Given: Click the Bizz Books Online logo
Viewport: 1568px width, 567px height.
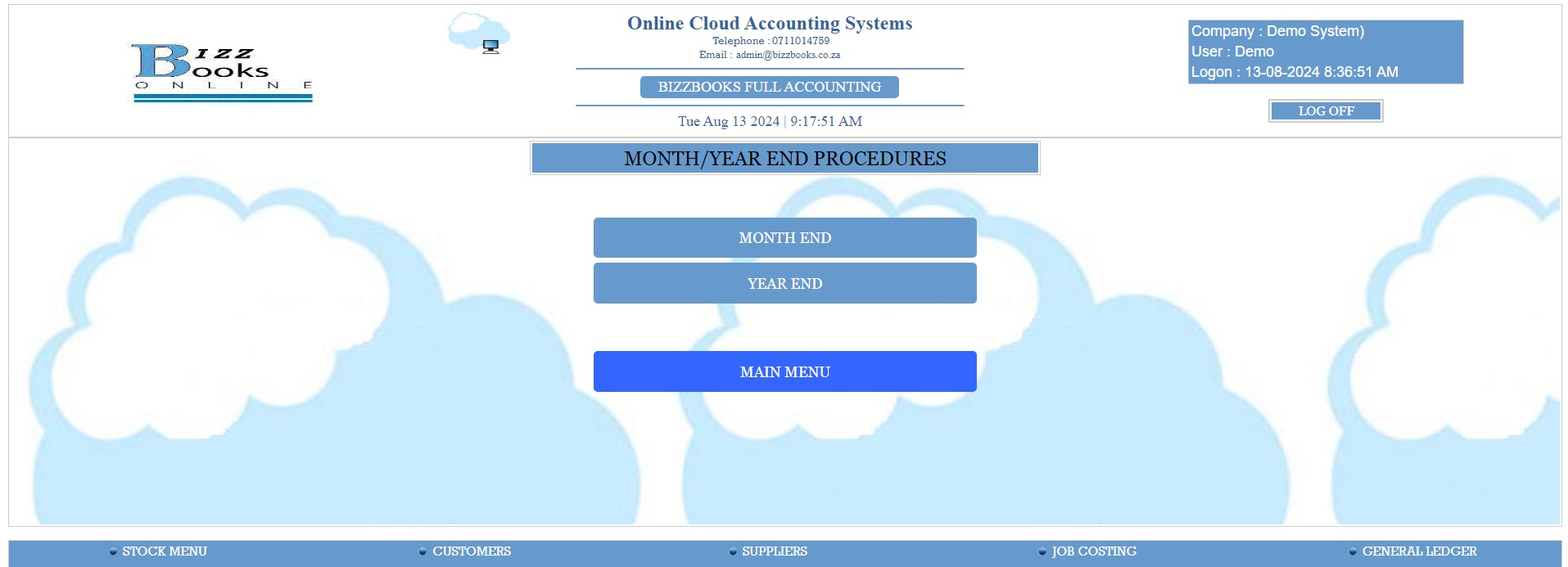Looking at the screenshot, I should (223, 72).
